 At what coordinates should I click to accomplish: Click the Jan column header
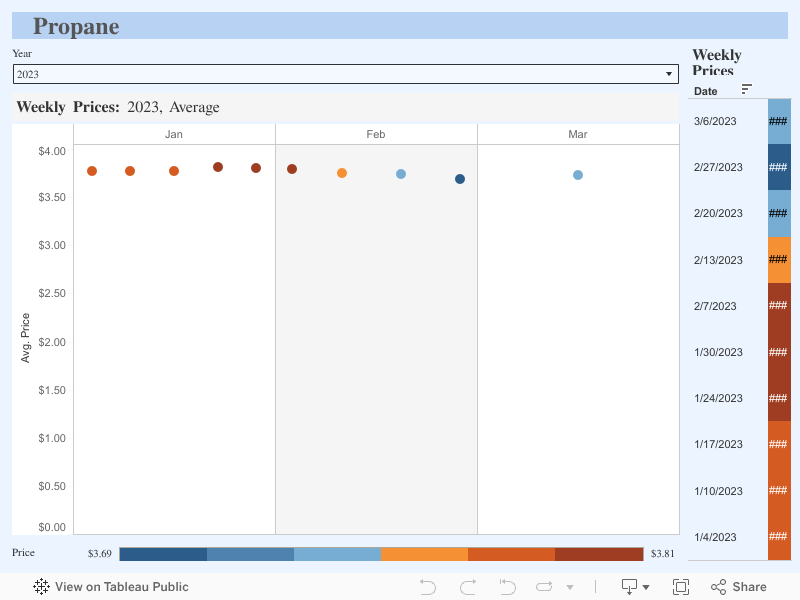pos(174,134)
